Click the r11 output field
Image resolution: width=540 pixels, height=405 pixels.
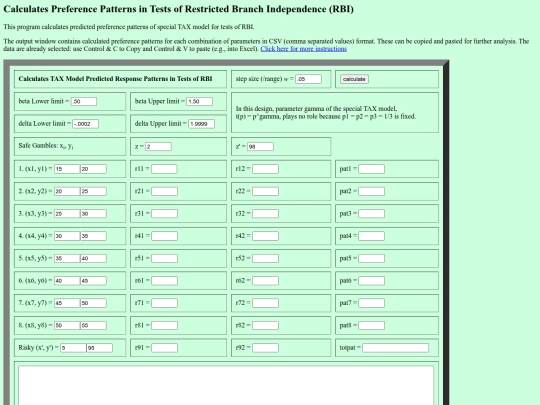164,169
